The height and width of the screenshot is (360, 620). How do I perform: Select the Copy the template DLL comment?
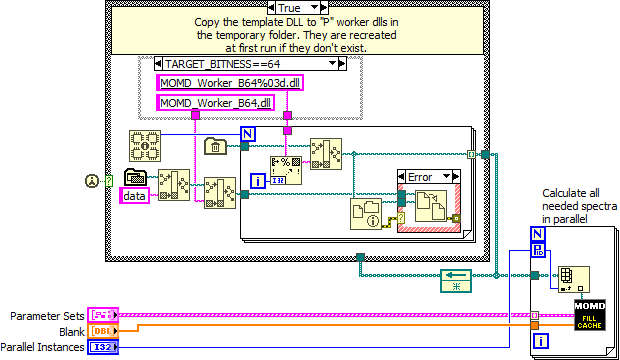tap(297, 35)
